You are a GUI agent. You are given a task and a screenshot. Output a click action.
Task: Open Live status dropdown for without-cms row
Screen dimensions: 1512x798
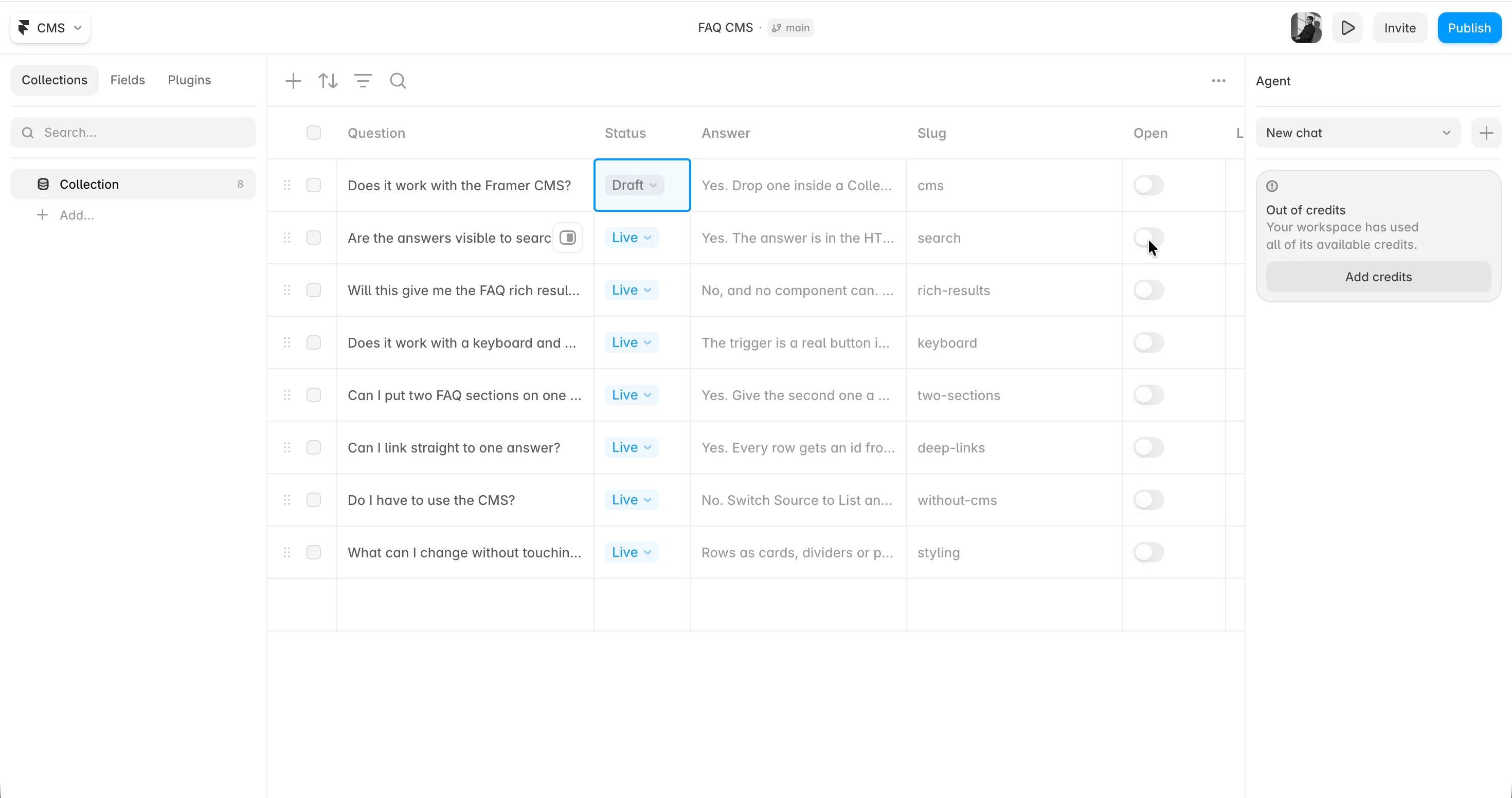[631, 500]
